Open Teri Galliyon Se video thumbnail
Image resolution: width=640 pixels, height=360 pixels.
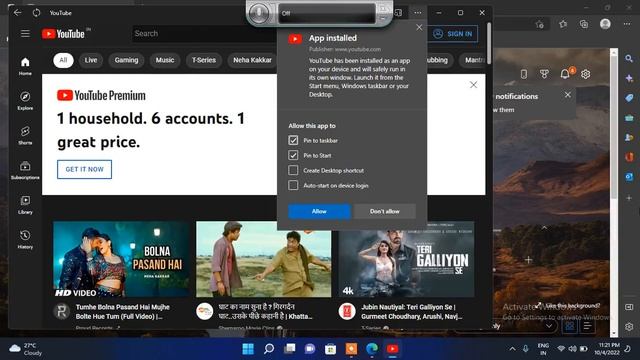(x=407, y=260)
